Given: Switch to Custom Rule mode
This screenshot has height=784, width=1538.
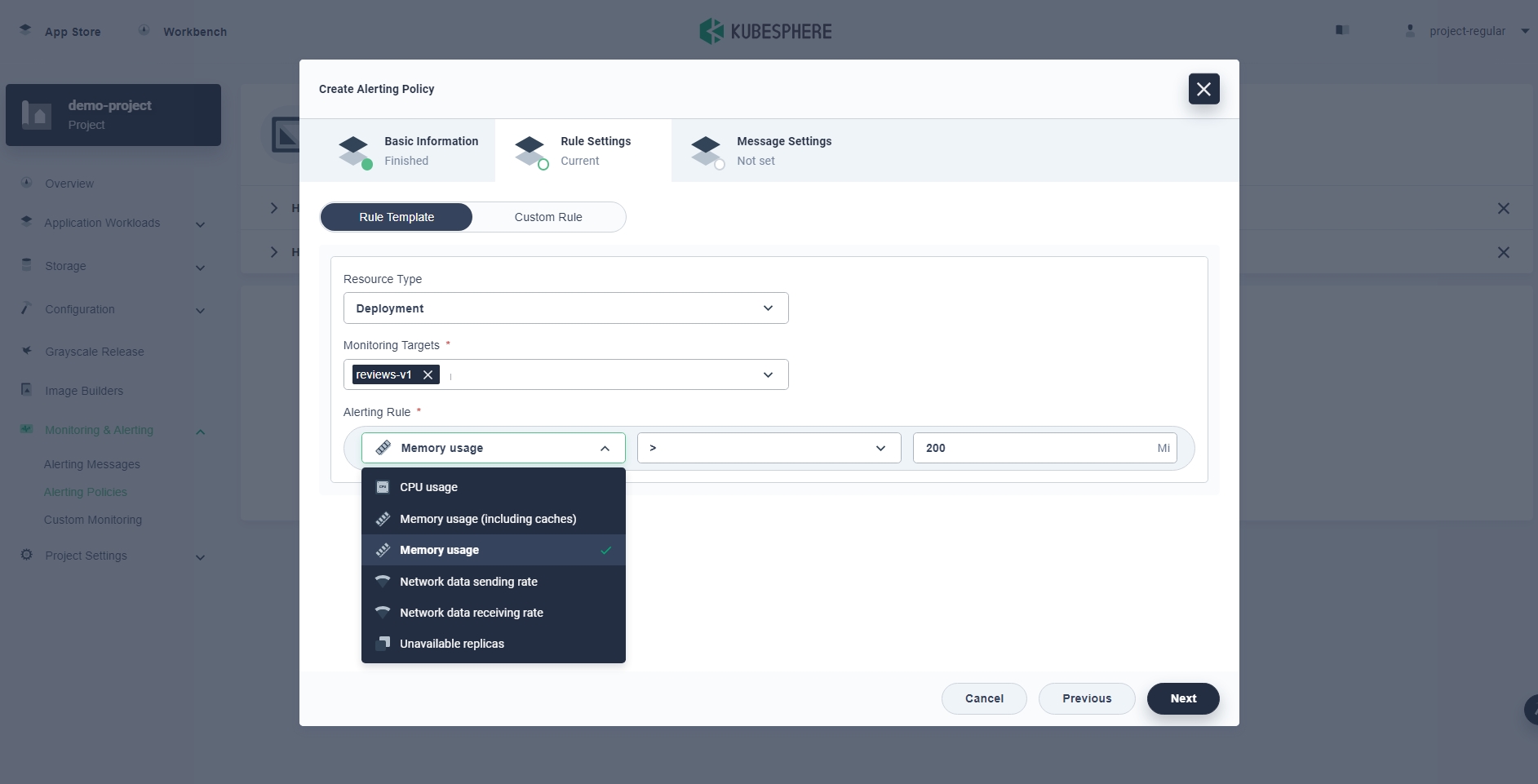Looking at the screenshot, I should pos(548,217).
